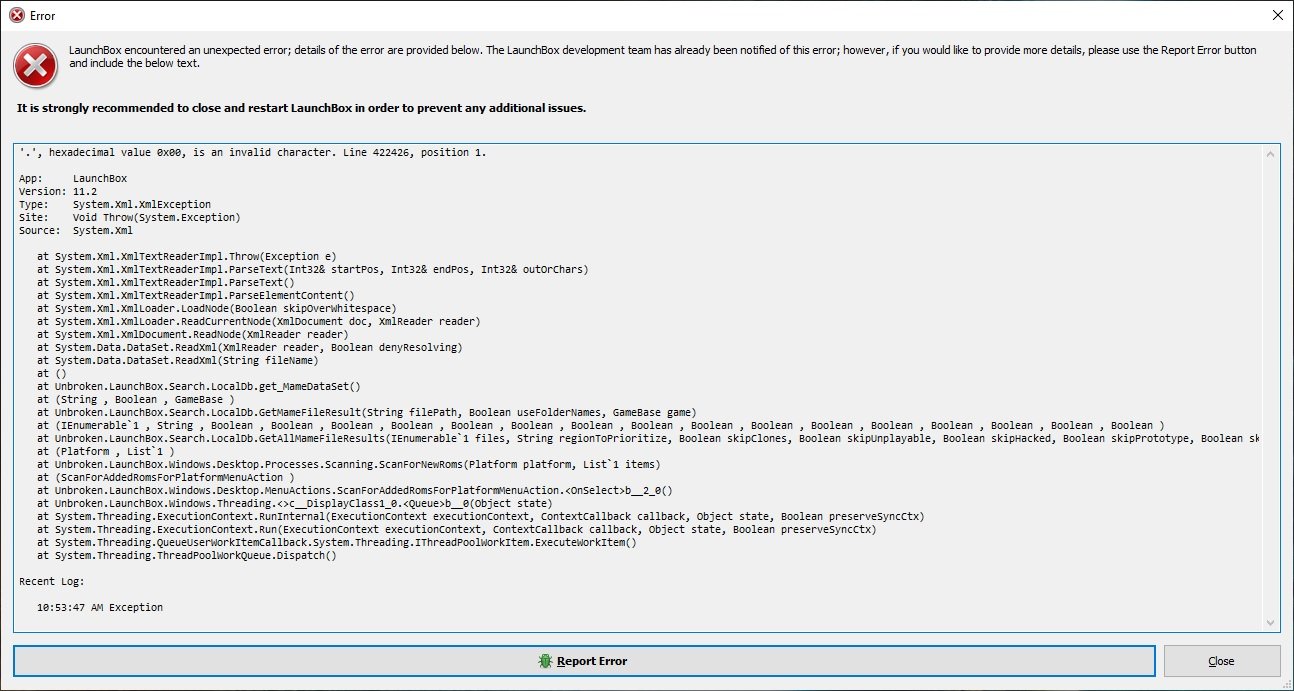Image resolution: width=1294 pixels, height=691 pixels.
Task: Click the bold restart LaunchBox recommendation text
Action: pyautogui.click(x=301, y=108)
